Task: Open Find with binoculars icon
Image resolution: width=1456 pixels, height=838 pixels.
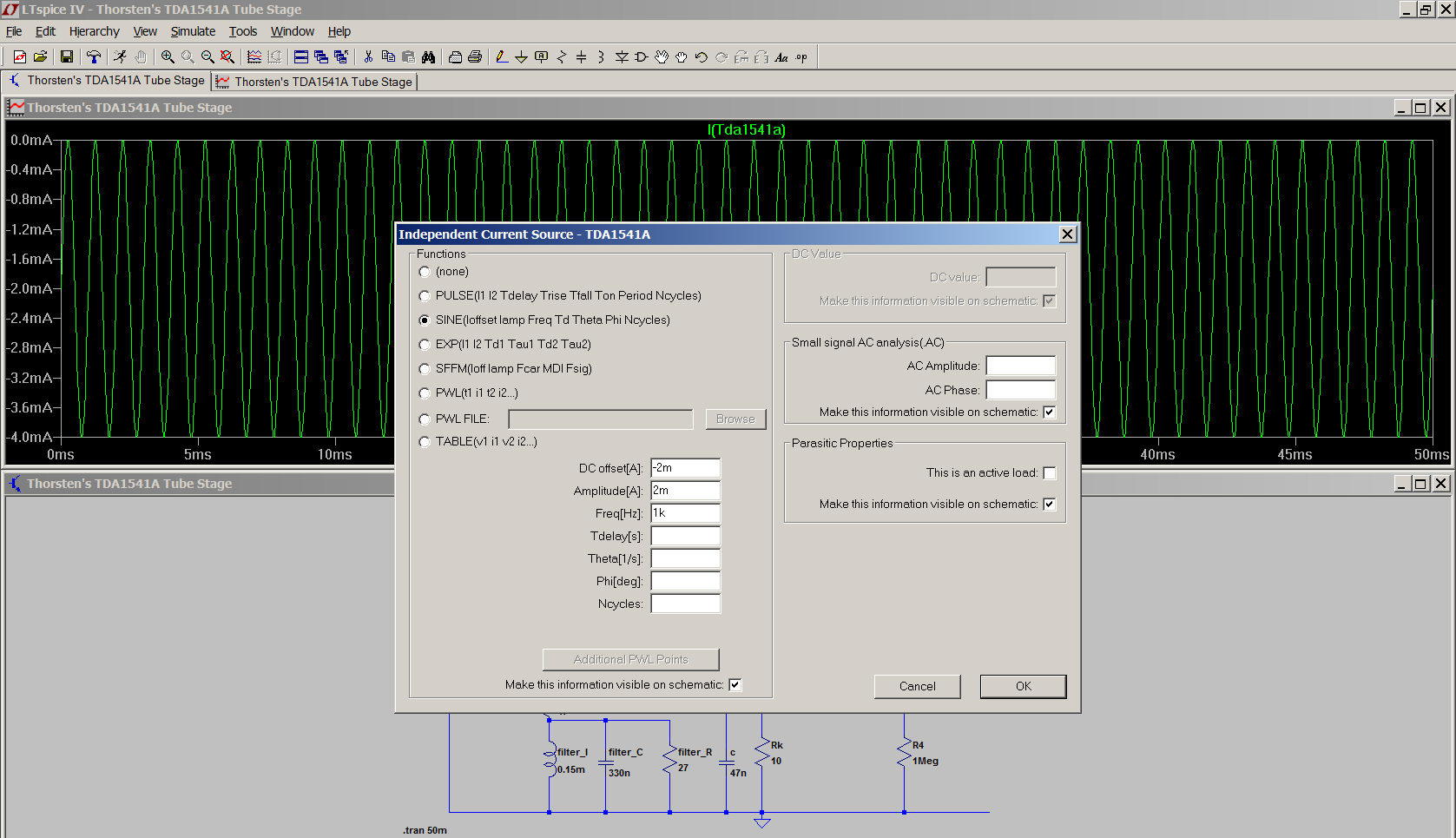Action: pyautogui.click(x=428, y=57)
